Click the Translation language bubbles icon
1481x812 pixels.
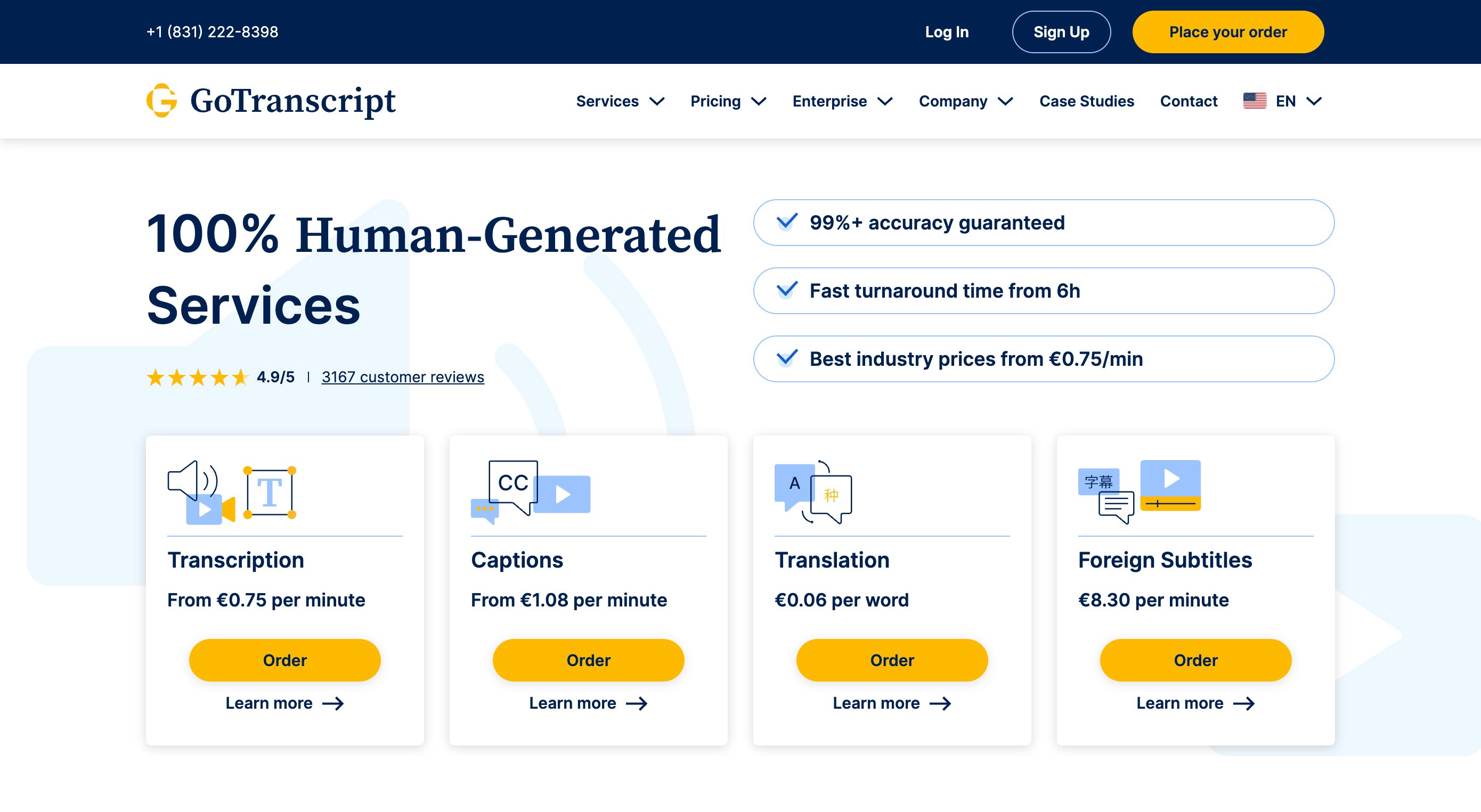[x=813, y=493]
